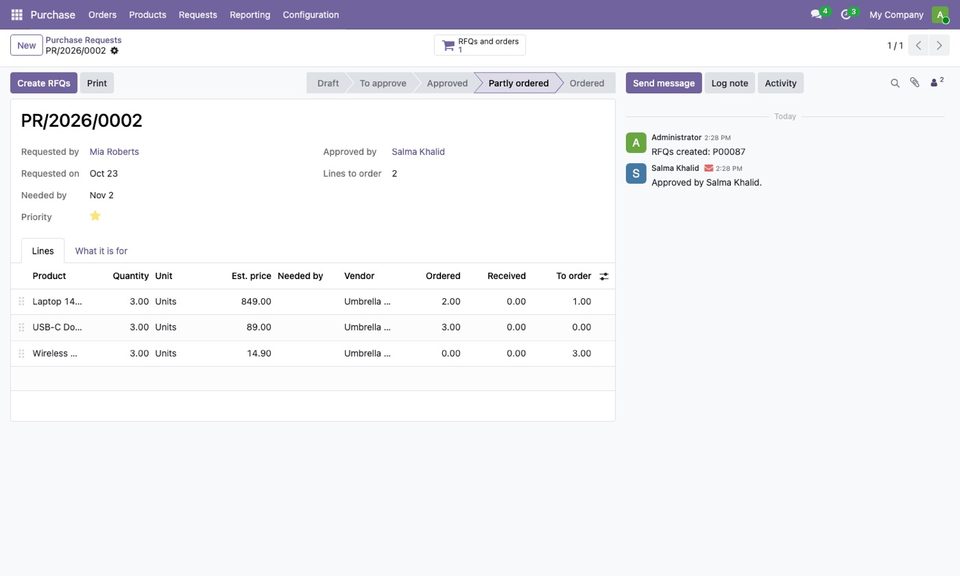Click the Create RFQs button

click(x=43, y=83)
